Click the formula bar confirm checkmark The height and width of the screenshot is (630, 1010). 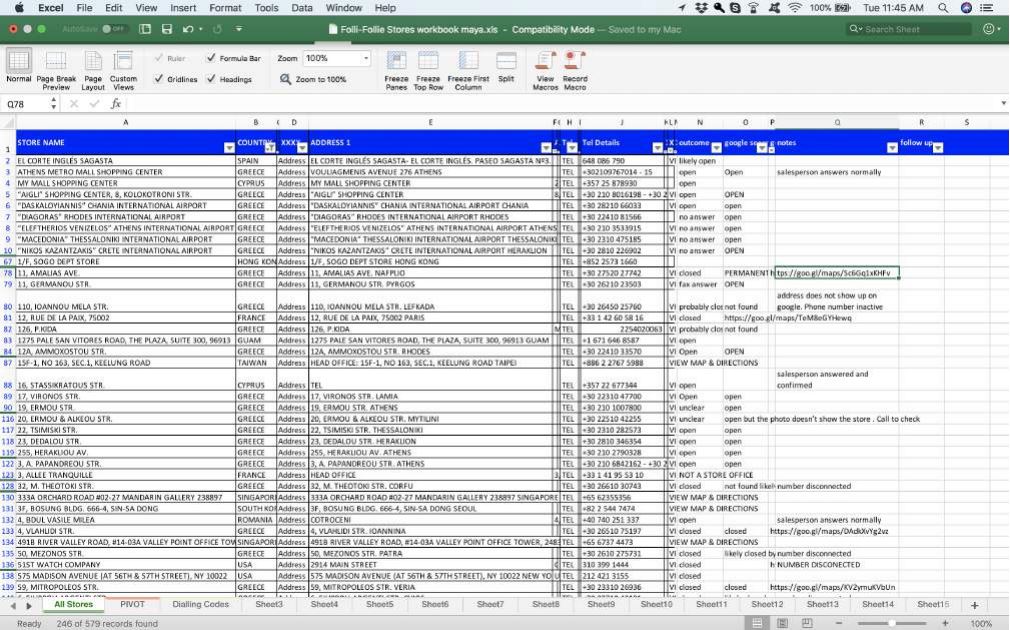[95, 104]
